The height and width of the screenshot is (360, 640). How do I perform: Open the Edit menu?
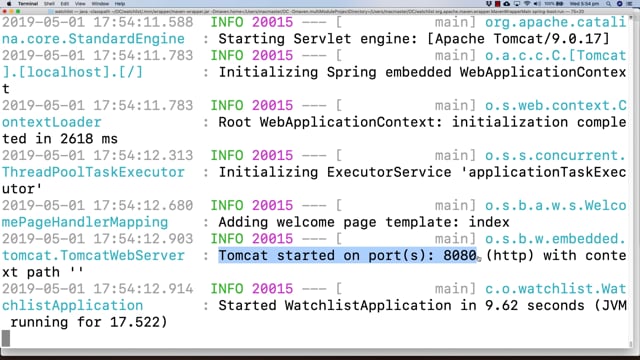coord(64,3)
